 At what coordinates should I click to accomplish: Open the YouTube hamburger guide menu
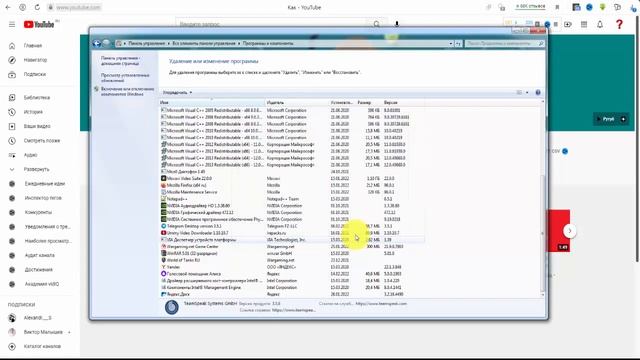tap(12, 24)
